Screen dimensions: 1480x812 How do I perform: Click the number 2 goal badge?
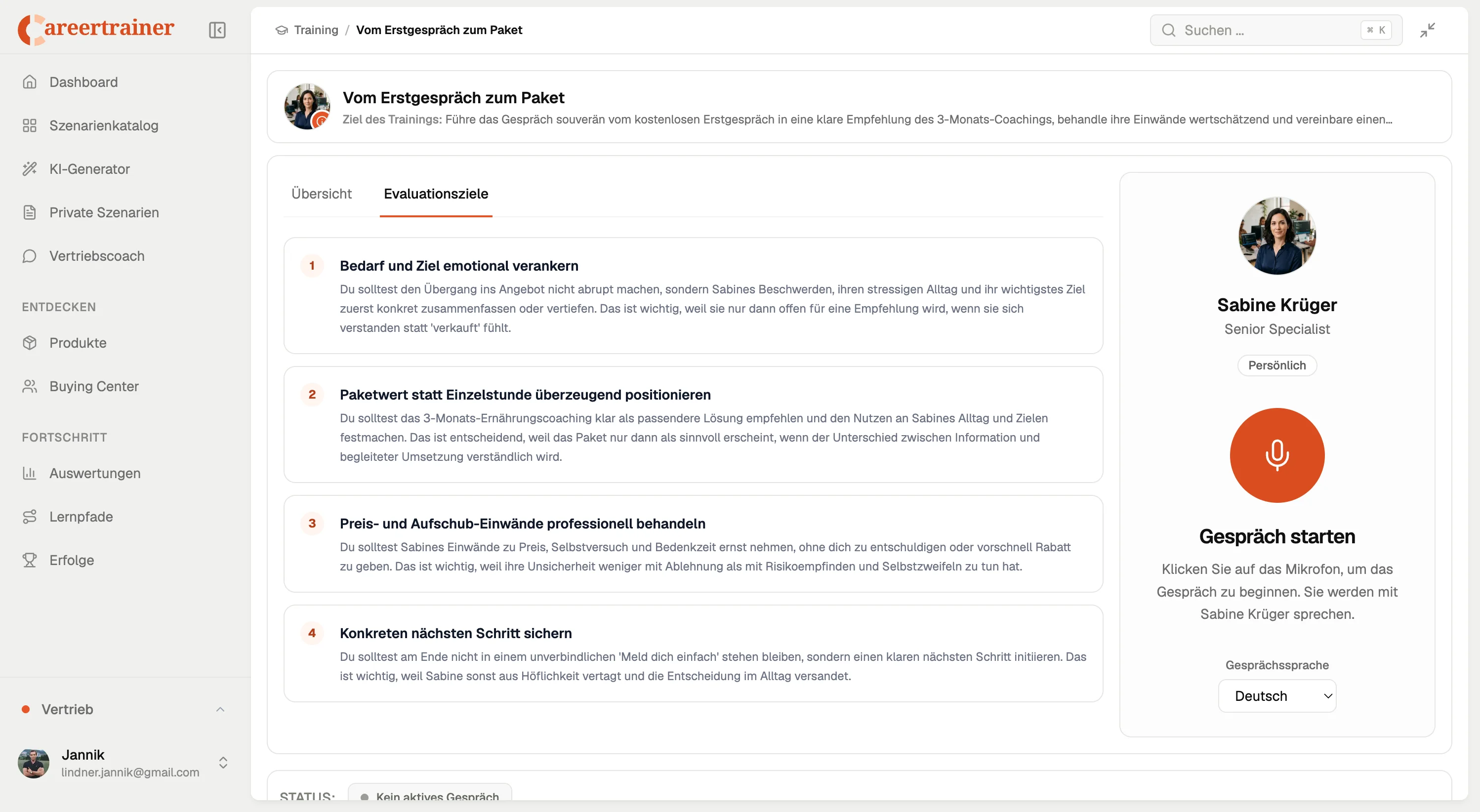tap(312, 395)
